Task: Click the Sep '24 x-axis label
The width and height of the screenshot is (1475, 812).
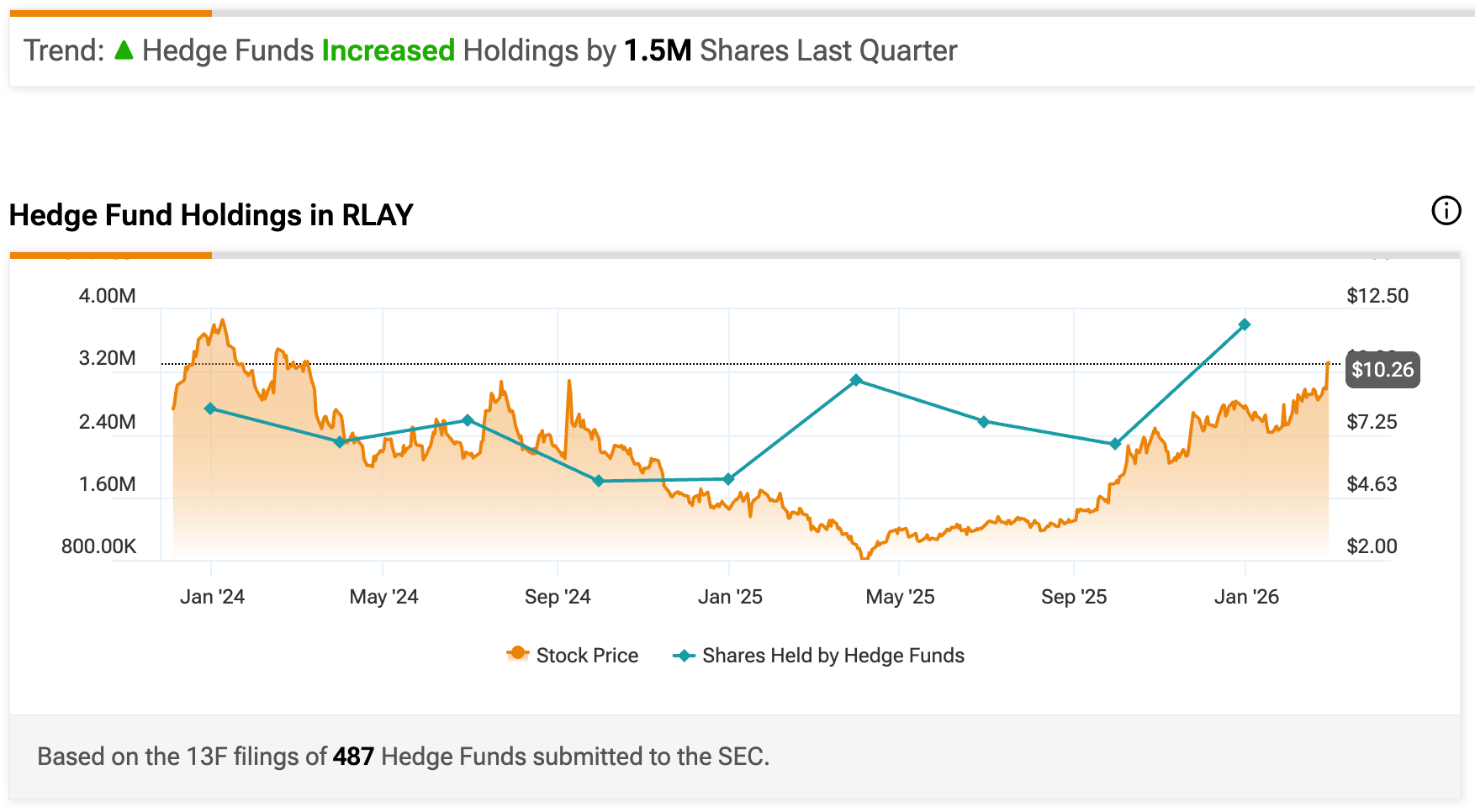Action: click(x=558, y=597)
